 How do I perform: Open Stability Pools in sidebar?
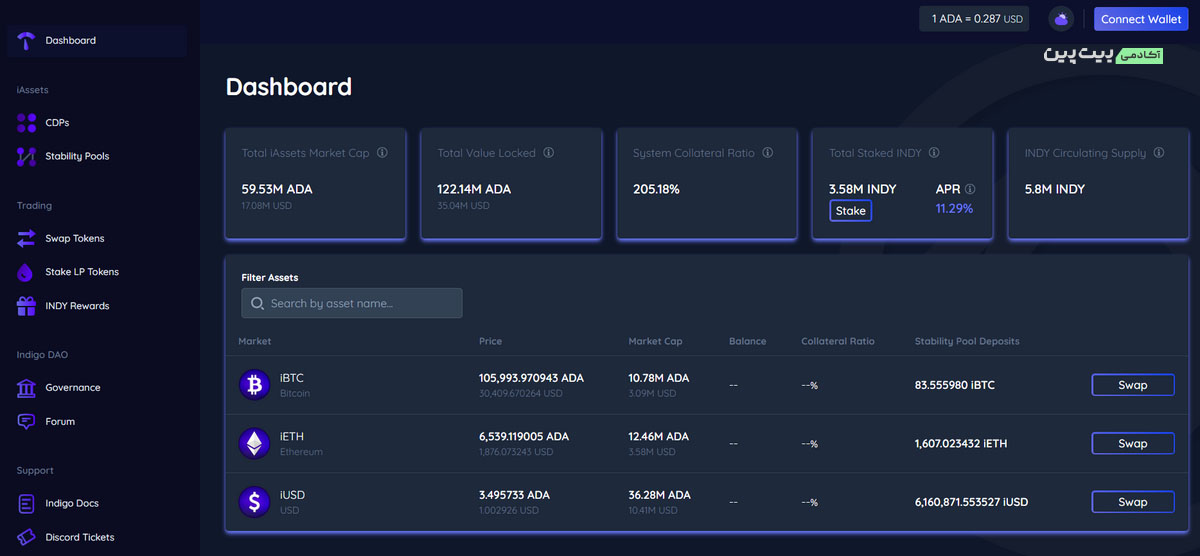point(77,156)
